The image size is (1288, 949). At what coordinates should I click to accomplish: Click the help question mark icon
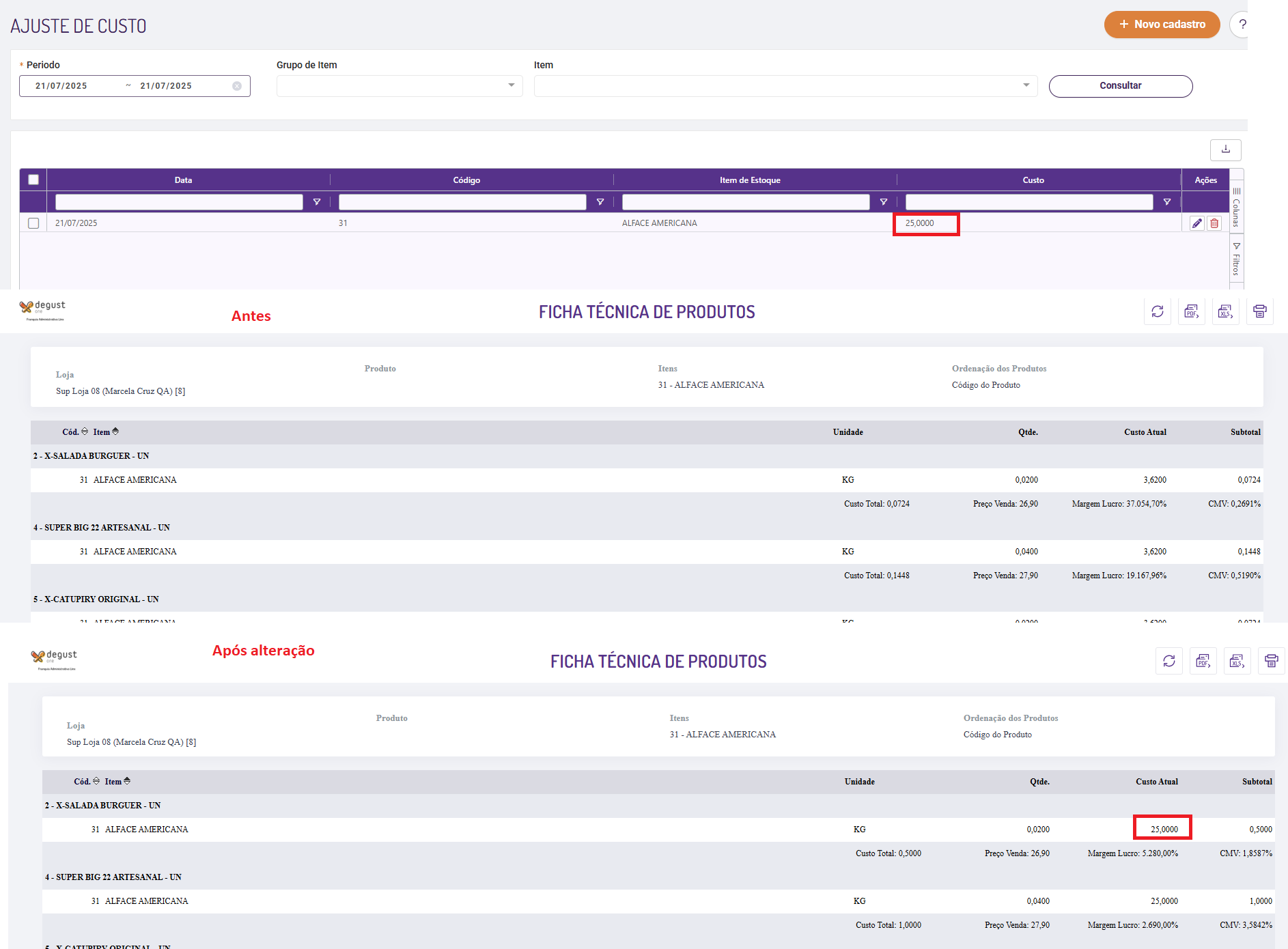[x=1242, y=25]
